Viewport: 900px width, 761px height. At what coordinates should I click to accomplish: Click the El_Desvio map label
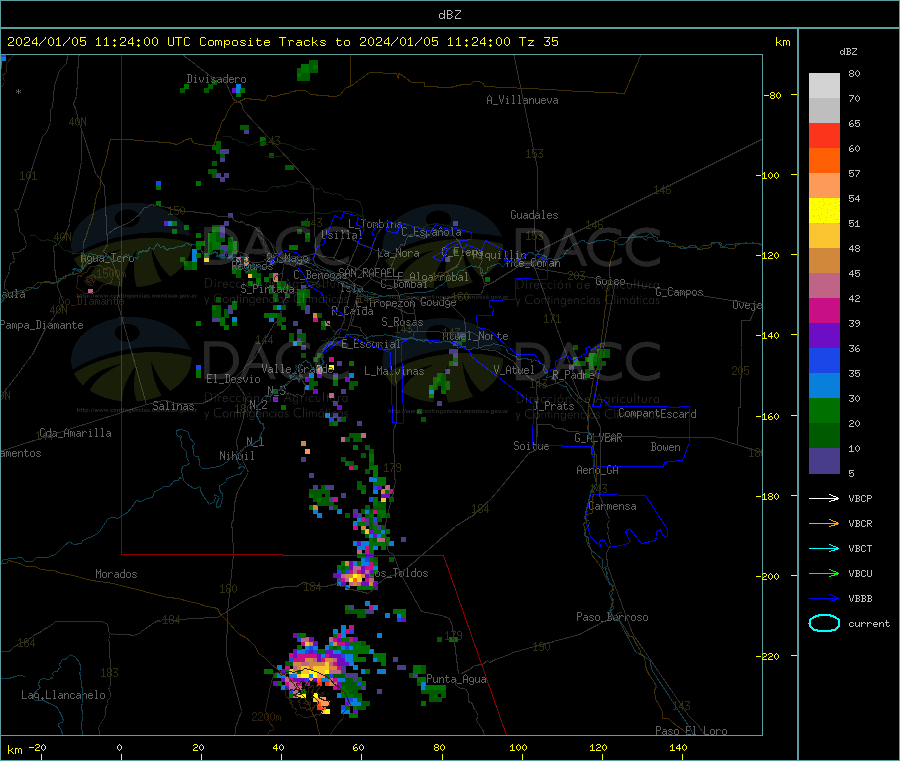[x=234, y=379]
